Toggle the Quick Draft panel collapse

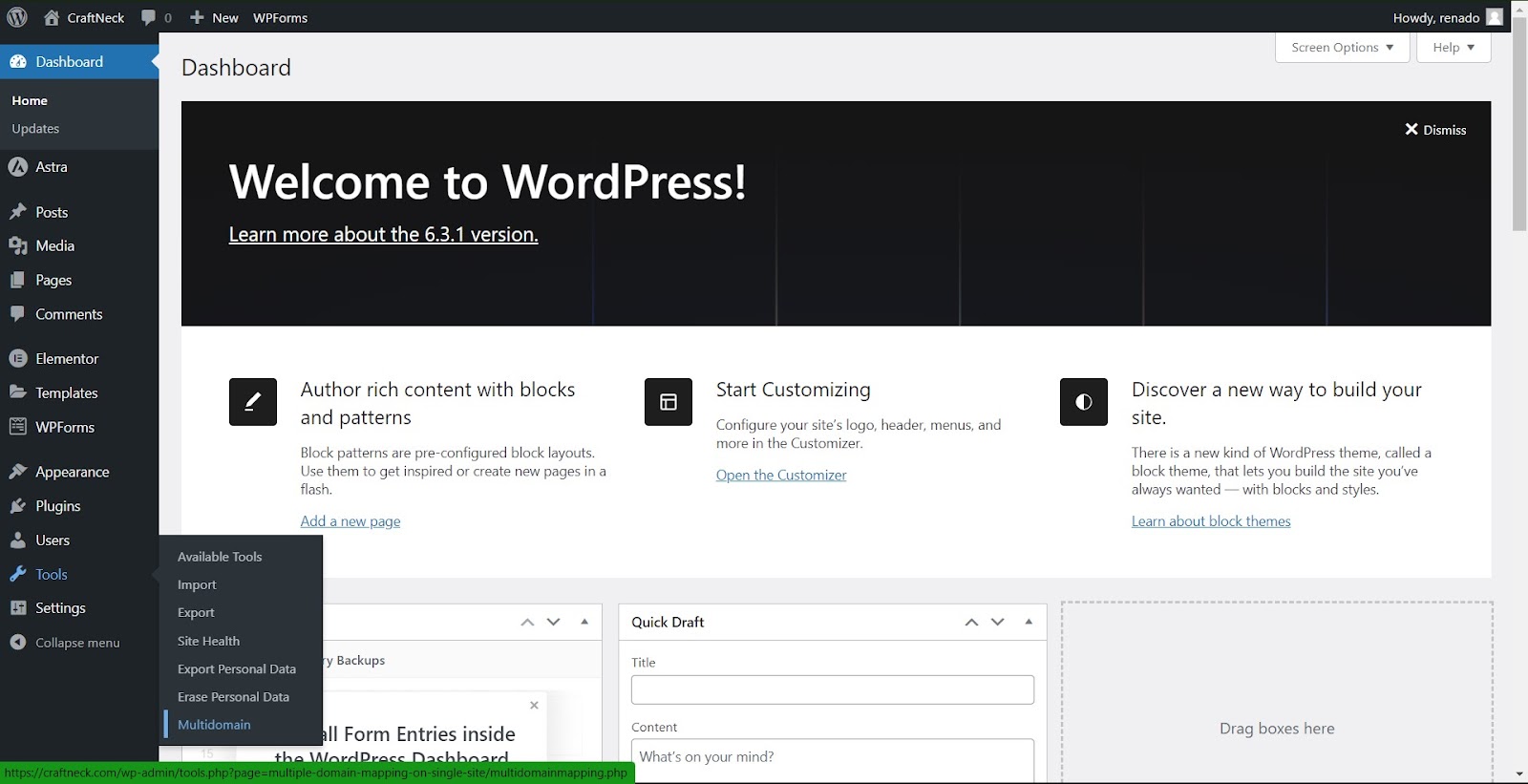click(x=1029, y=622)
